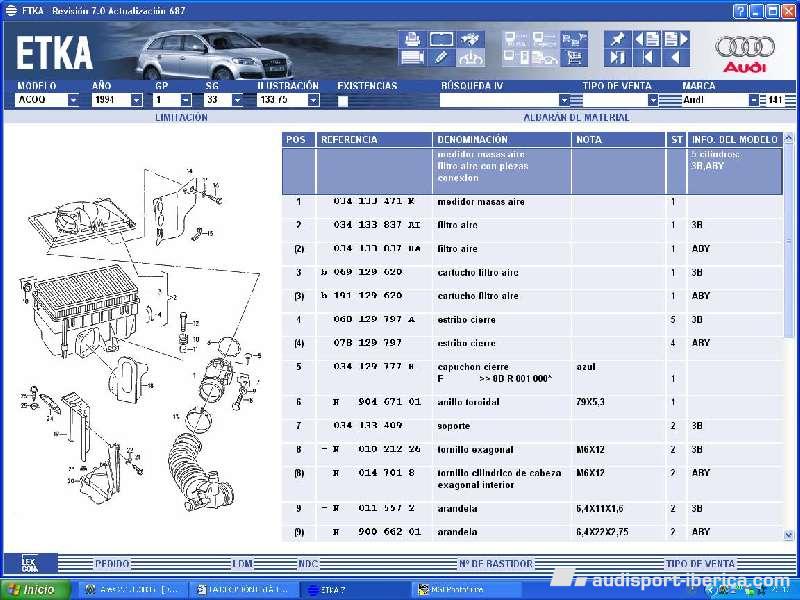
Task: Open the ILUSTRACIÓN dropdown
Action: [x=314, y=100]
